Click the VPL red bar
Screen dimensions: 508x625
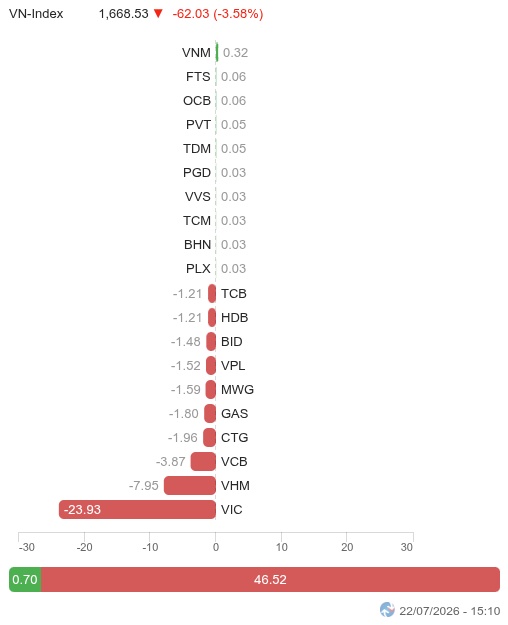point(211,366)
